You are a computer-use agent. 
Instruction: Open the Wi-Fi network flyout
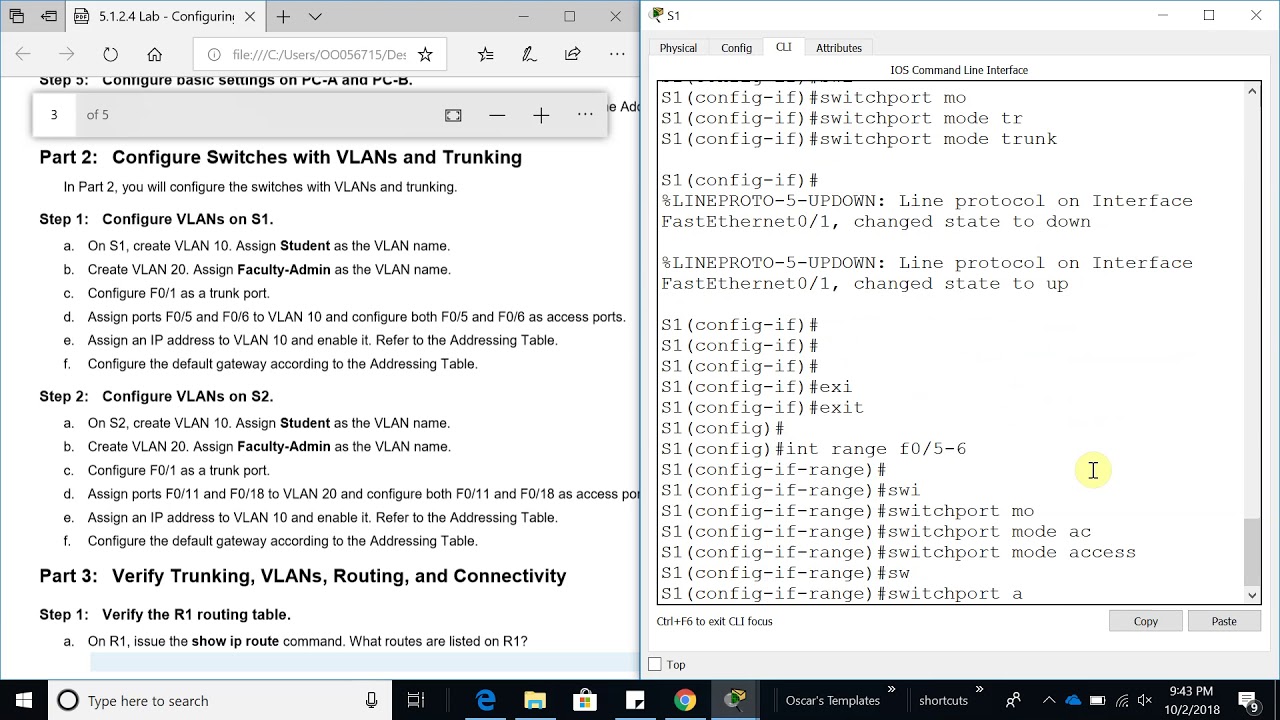[x=1122, y=700]
